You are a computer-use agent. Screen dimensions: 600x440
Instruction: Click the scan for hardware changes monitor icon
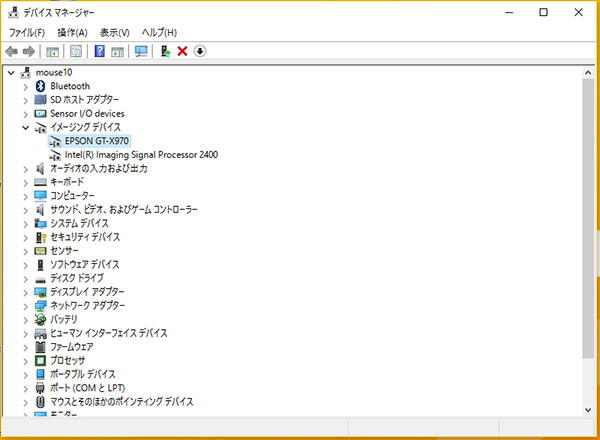click(x=141, y=51)
